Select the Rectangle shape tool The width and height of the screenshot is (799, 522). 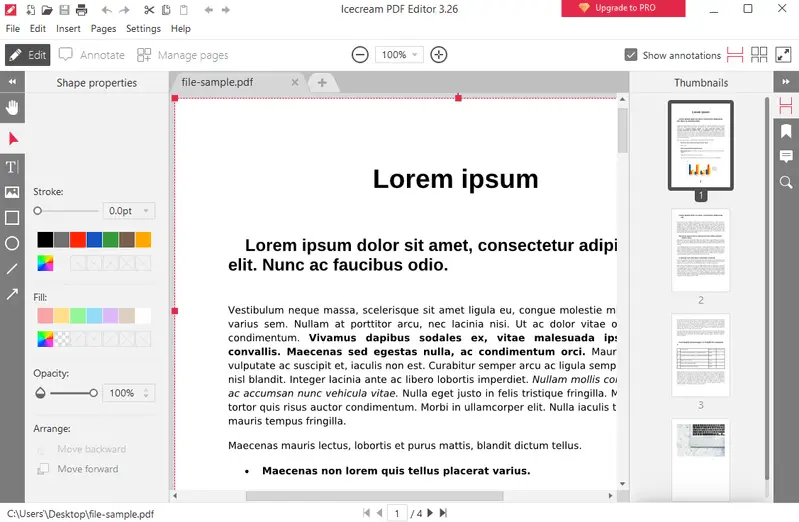[x=12, y=218]
